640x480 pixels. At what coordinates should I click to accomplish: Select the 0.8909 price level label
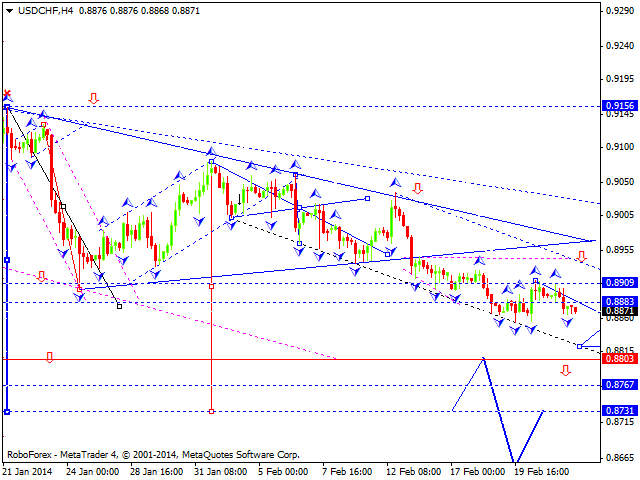(x=620, y=283)
